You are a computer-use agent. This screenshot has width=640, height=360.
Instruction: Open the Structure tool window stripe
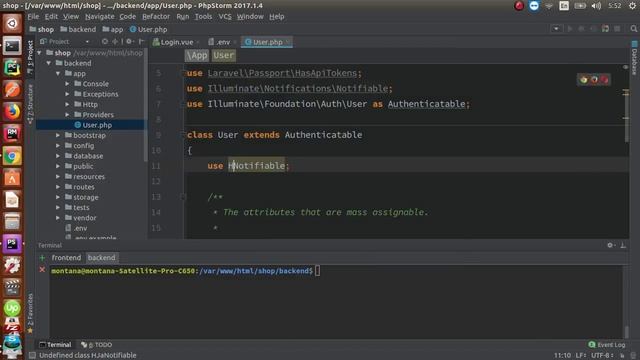click(30, 104)
